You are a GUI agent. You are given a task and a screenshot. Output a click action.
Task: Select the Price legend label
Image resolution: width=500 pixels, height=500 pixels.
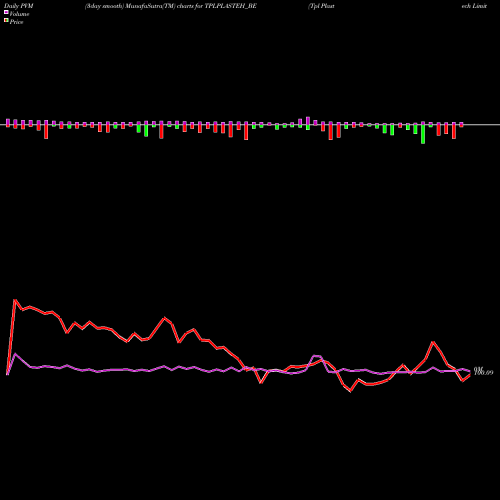tap(16, 22)
